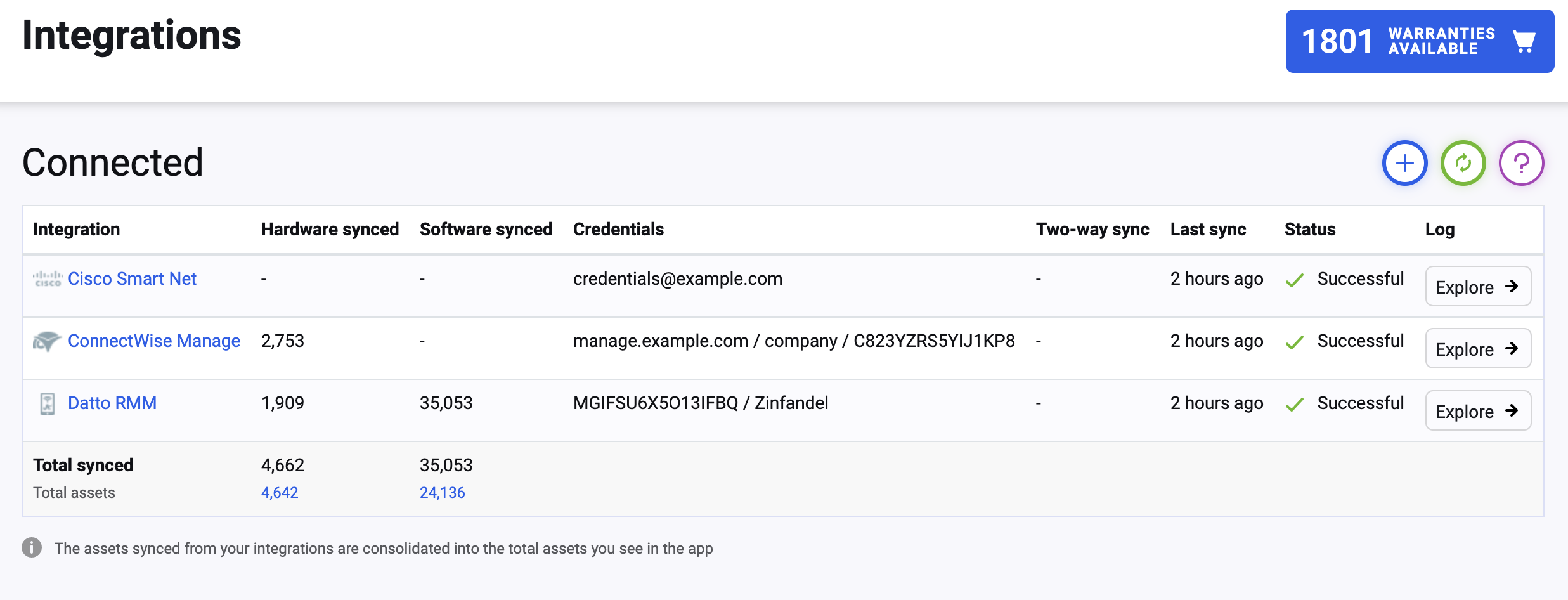Screen dimensions: 1568x600
Task: Click the assets consolidated info note text
Action: point(384,548)
